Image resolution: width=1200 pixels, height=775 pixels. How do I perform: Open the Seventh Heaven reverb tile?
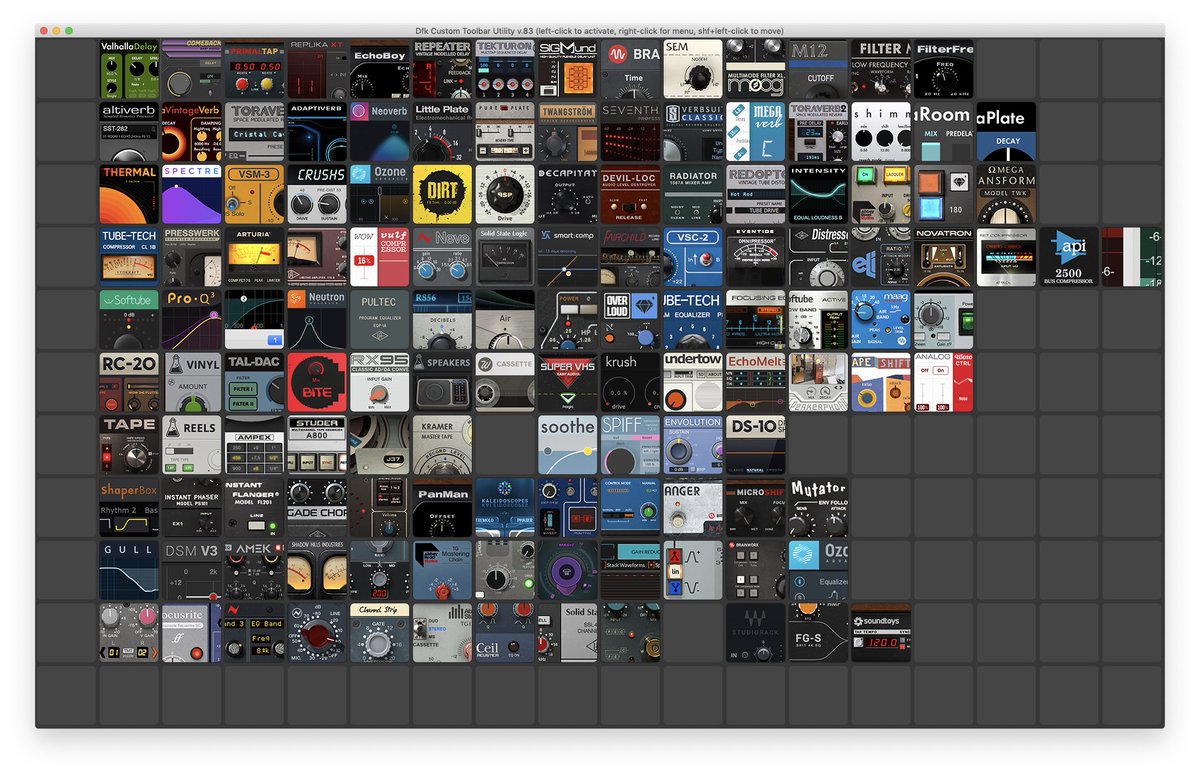pyautogui.click(x=630, y=131)
